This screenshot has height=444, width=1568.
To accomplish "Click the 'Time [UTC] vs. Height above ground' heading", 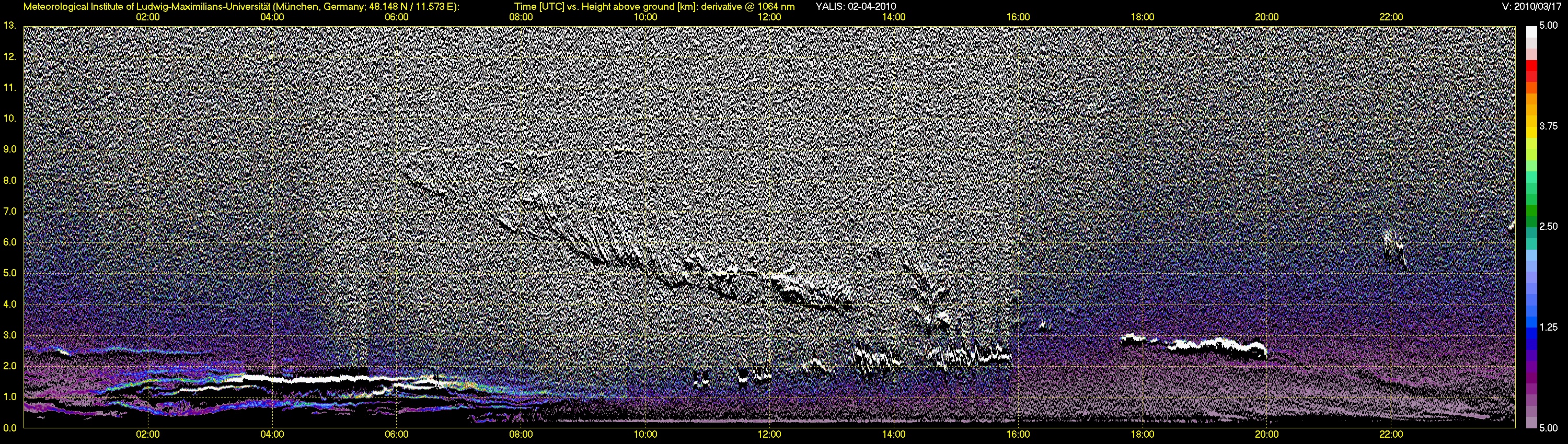I will [x=654, y=7].
